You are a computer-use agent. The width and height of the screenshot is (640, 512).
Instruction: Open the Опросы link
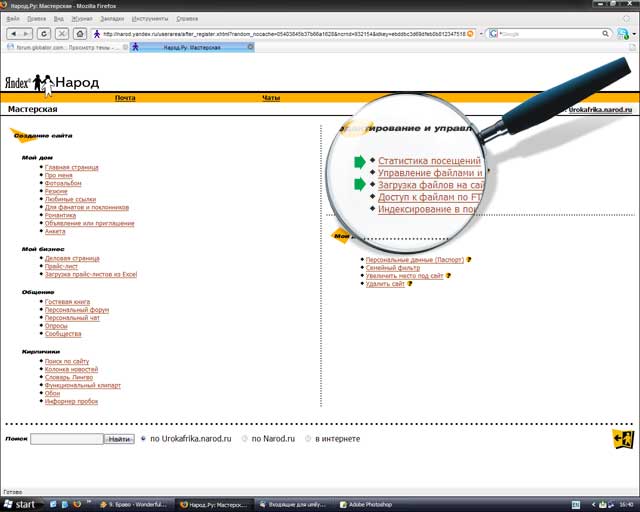click(56, 326)
